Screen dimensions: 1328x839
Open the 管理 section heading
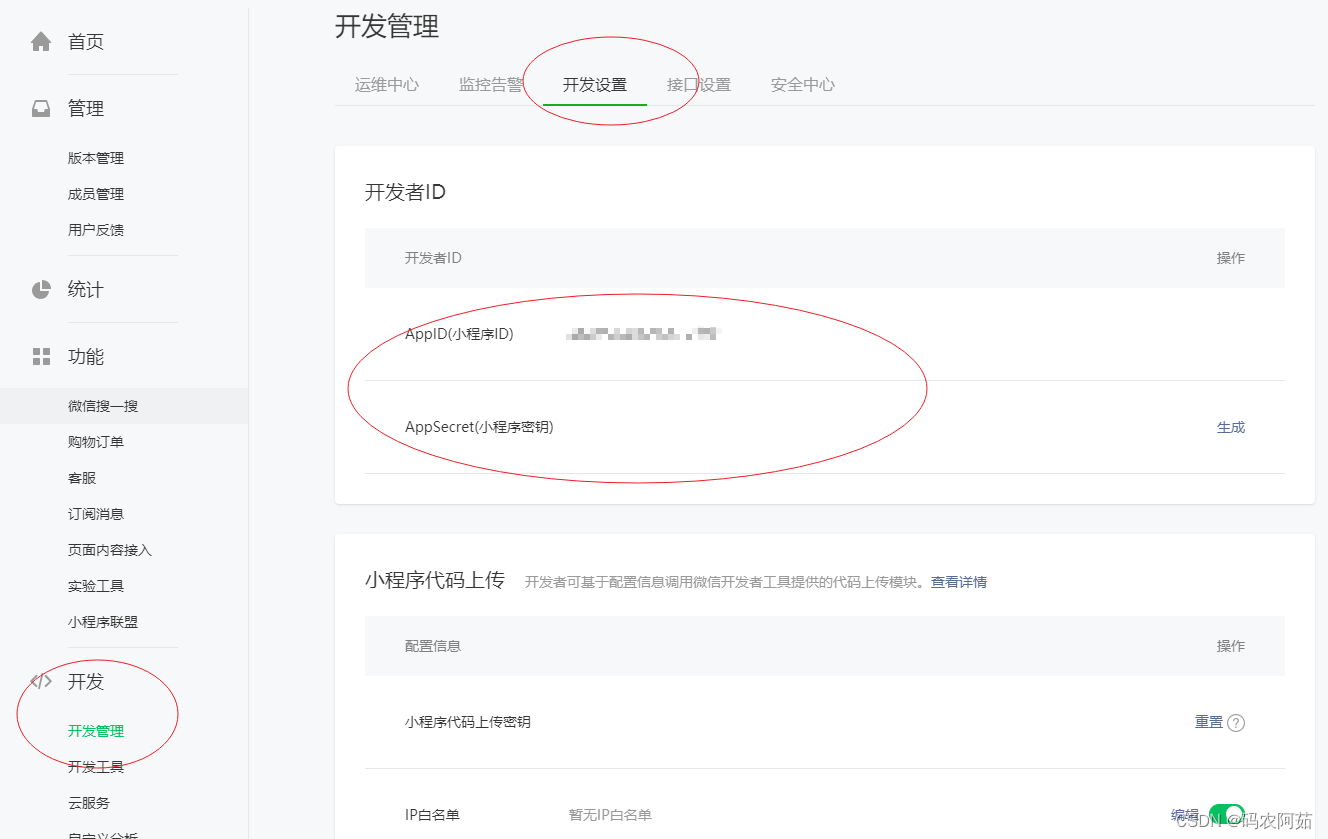(86, 108)
